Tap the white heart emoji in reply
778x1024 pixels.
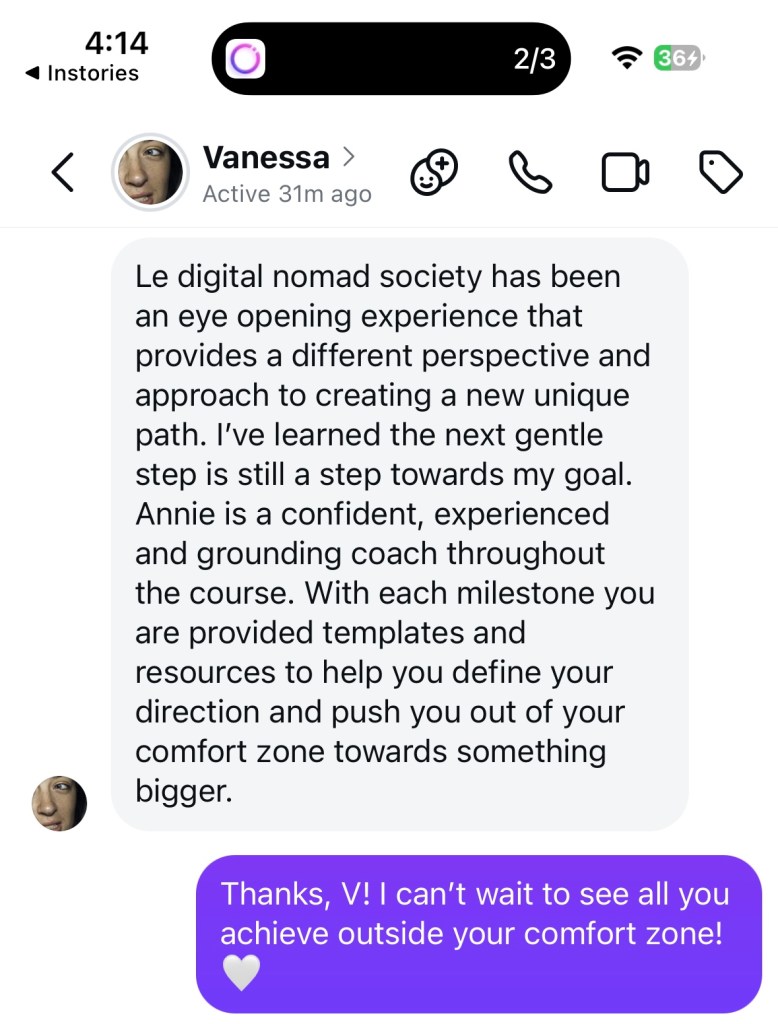coord(241,972)
